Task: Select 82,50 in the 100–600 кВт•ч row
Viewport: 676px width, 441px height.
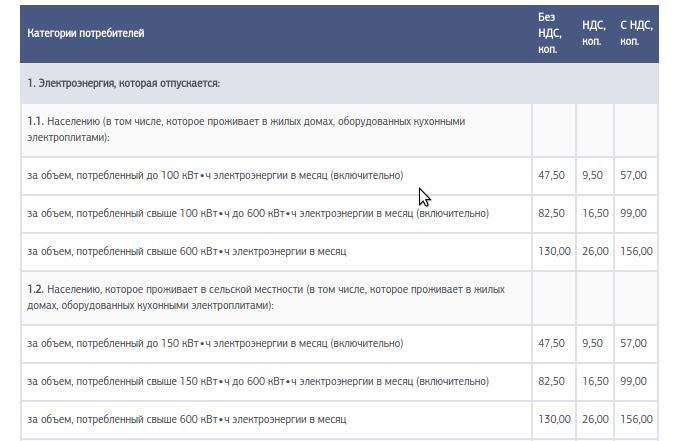Action: 551,213
